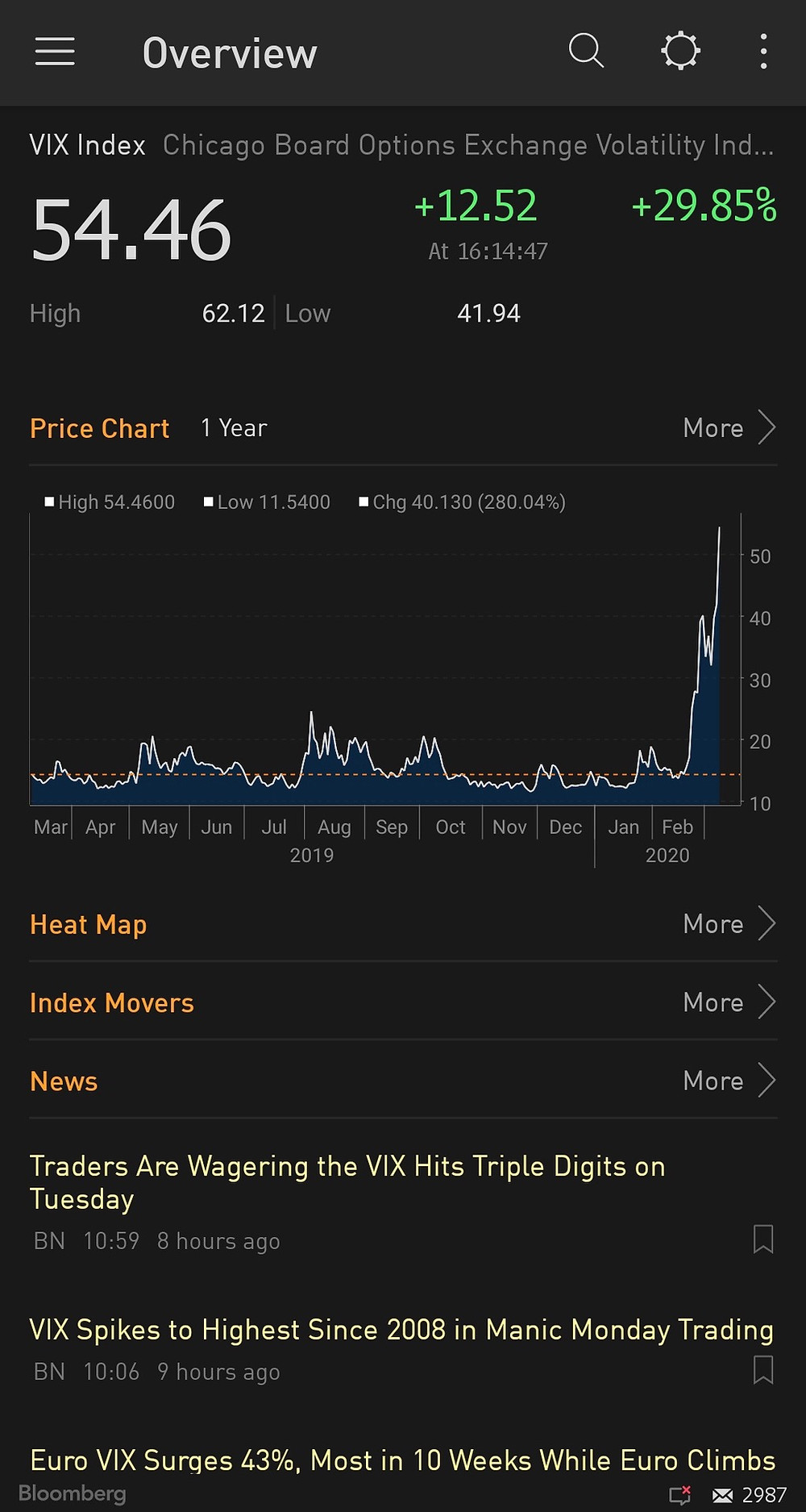This screenshot has width=806, height=1512.
Task: Open the Price Chart section heading
Action: tap(99, 428)
